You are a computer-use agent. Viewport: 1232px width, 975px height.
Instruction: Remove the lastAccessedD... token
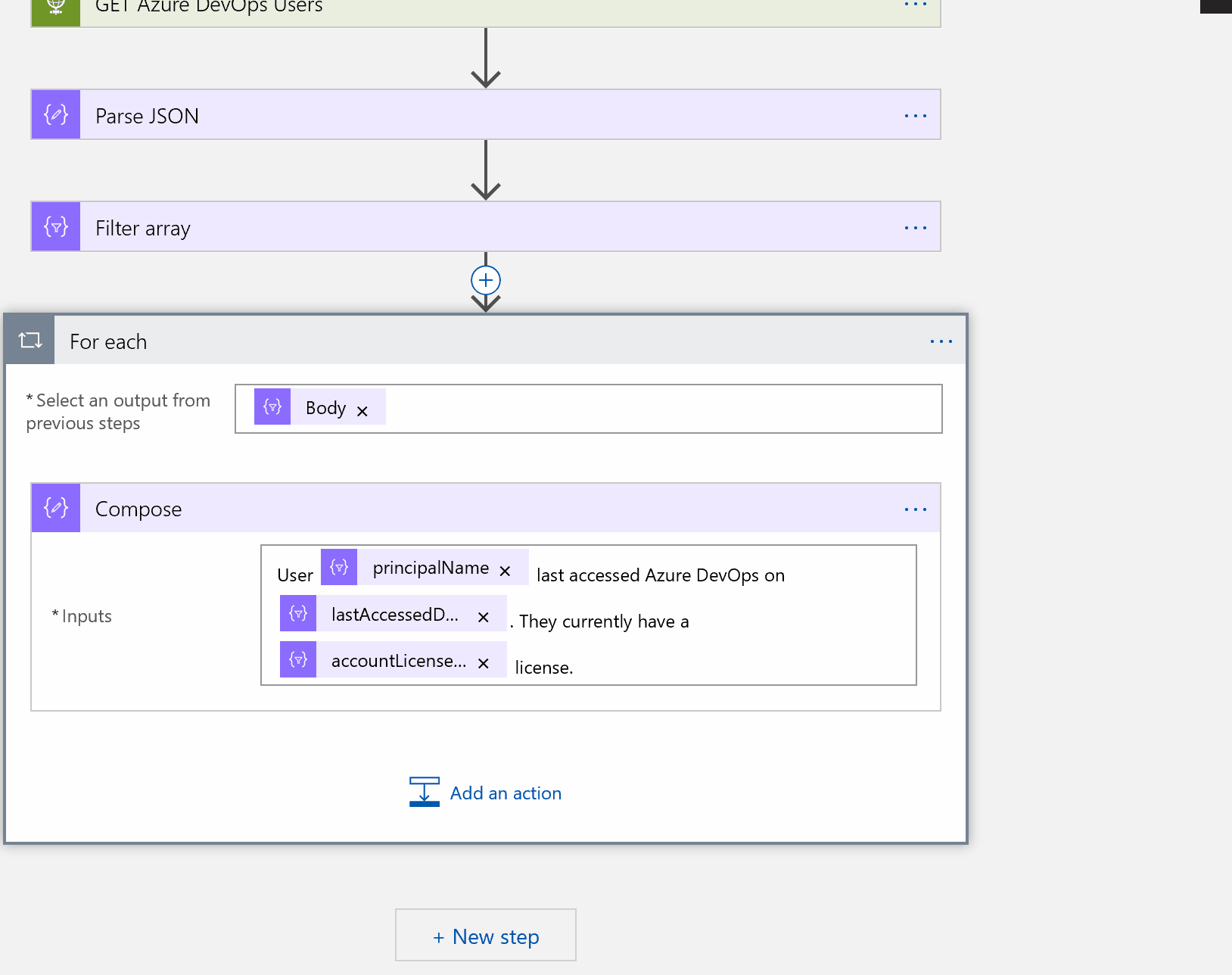(484, 618)
